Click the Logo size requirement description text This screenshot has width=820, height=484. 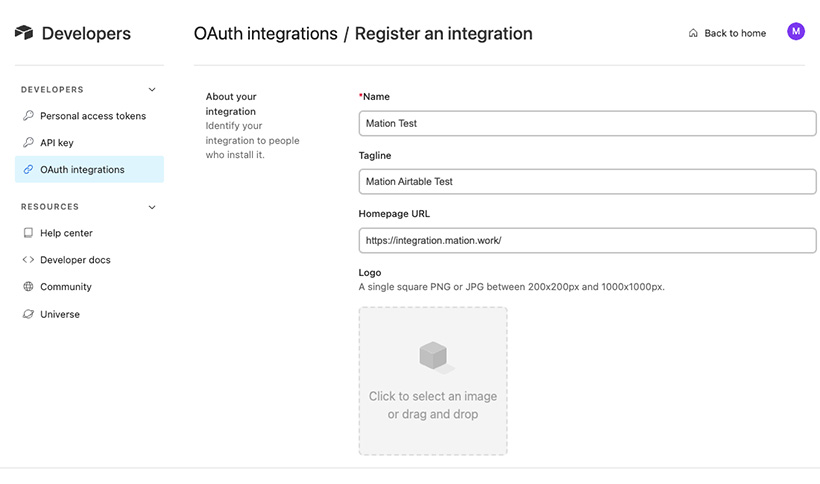click(511, 286)
